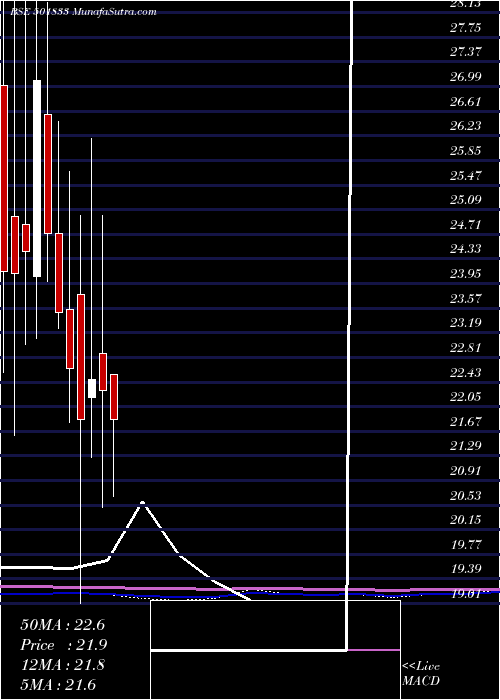This screenshot has height=700, width=500.
Task: Click the 23.19 axis value
Action: pyautogui.click(x=465, y=323)
